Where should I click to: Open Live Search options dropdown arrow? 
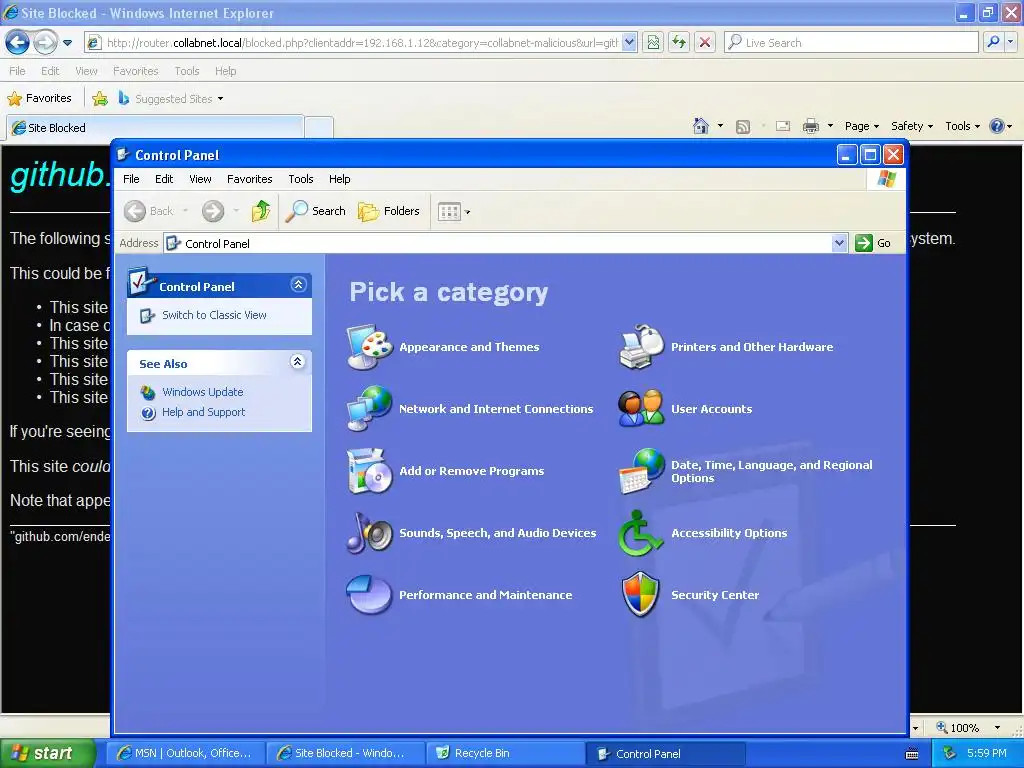[x=1011, y=42]
